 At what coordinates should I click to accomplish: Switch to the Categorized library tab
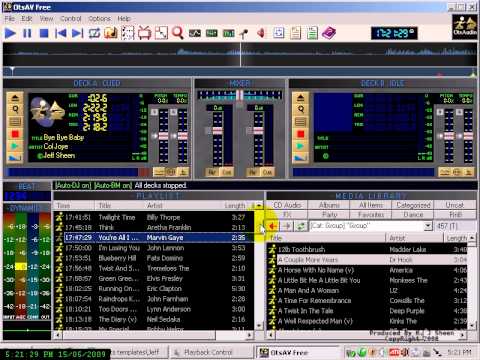pos(413,205)
